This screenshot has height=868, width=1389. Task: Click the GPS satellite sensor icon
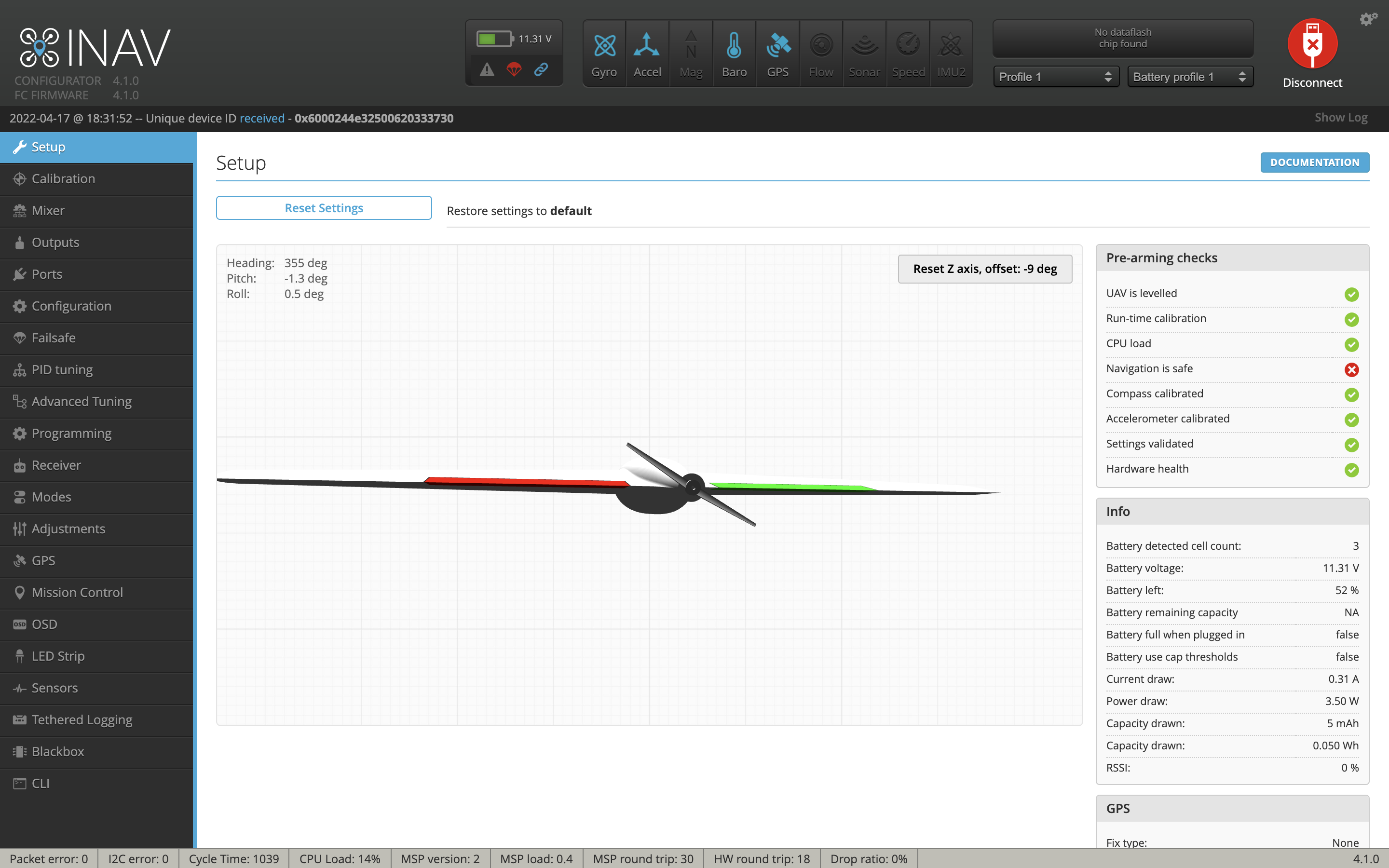778,46
